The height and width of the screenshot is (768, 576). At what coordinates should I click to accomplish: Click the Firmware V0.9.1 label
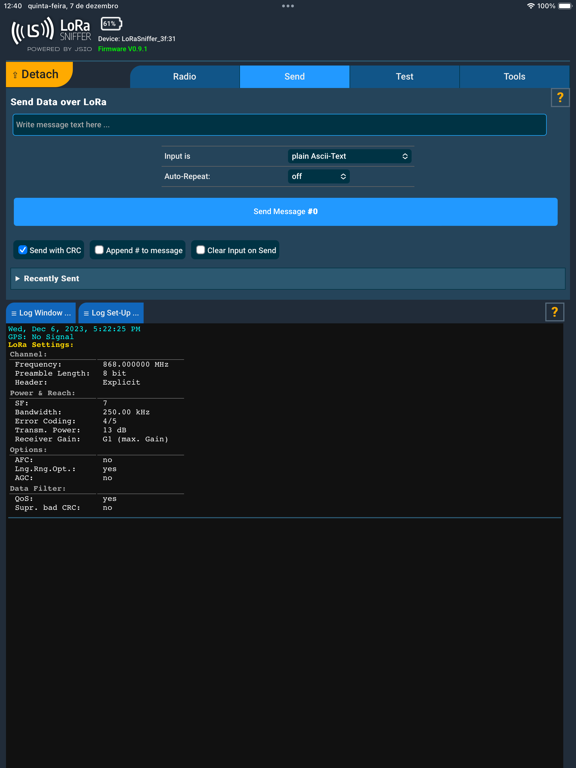pos(122,49)
